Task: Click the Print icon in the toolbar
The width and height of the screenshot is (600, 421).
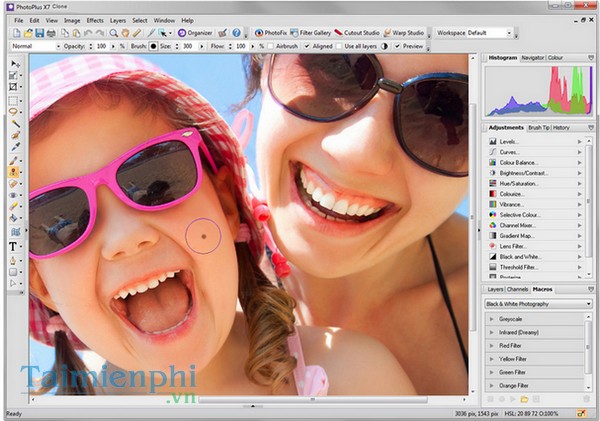Action: pyautogui.click(x=51, y=32)
